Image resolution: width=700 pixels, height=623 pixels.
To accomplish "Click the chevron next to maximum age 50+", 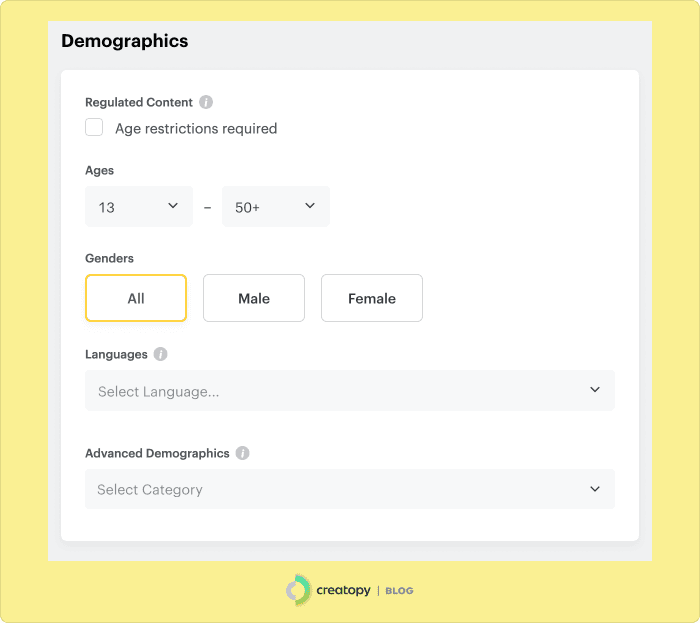I will (x=310, y=206).
